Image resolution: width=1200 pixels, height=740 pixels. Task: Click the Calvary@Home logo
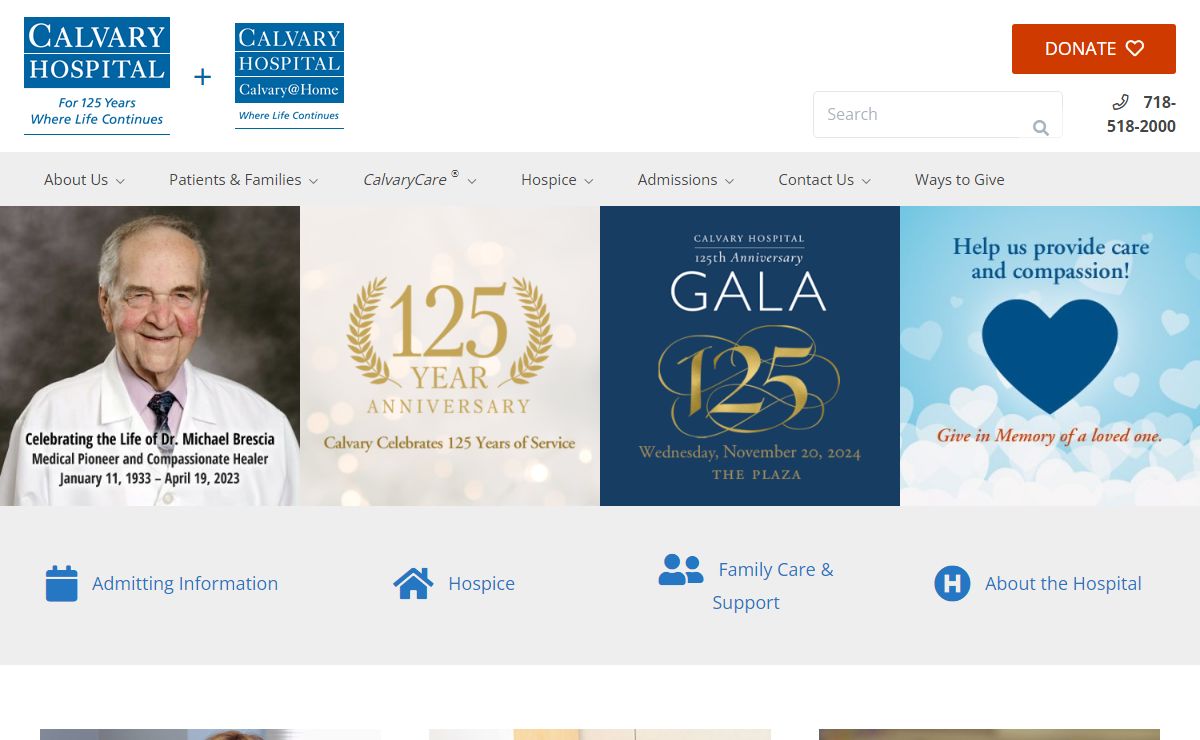[x=289, y=76]
